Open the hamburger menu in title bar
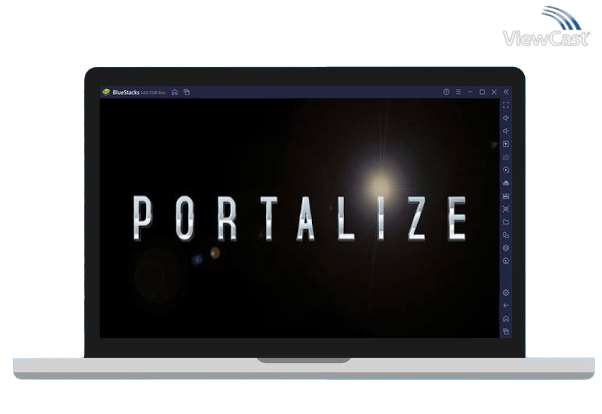Screen dimensions: 602x414 [x=458, y=92]
